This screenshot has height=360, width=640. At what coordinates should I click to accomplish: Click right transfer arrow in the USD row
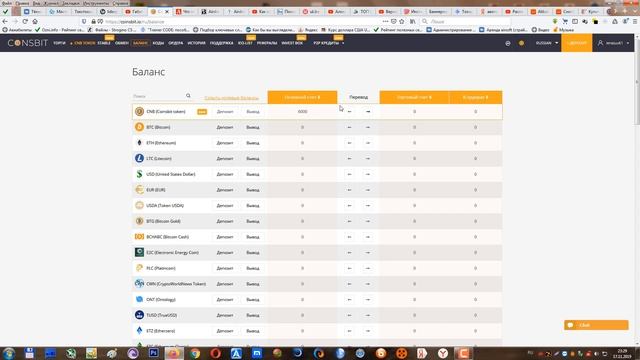point(368,174)
